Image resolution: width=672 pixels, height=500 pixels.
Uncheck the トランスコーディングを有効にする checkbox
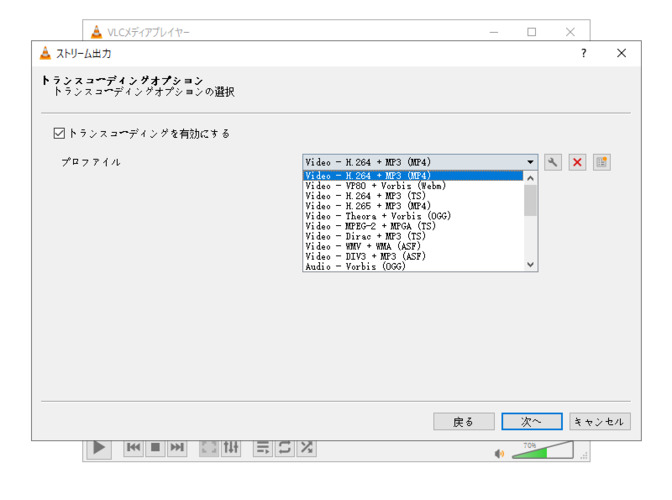coord(60,133)
